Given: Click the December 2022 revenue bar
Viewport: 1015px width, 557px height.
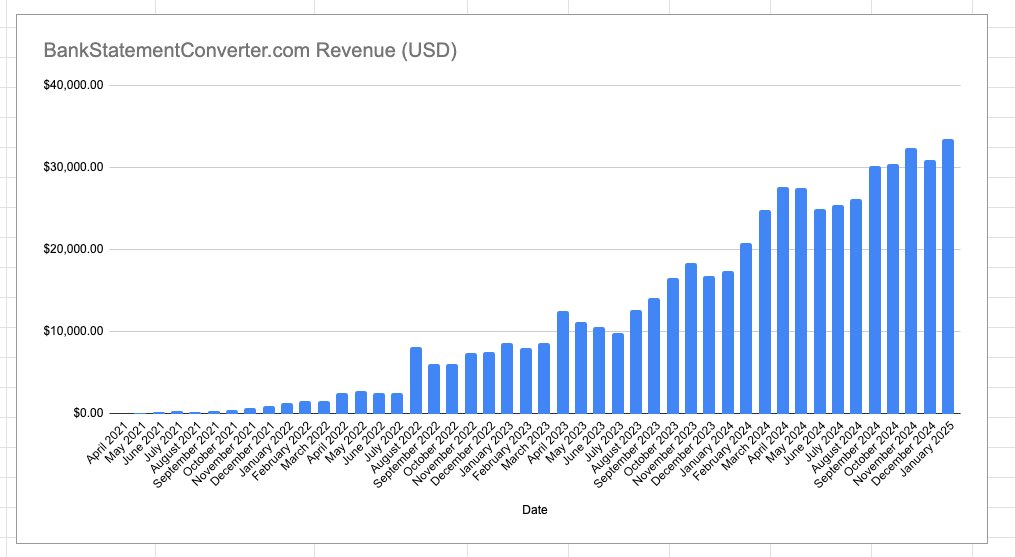Looking at the screenshot, I should [x=489, y=383].
